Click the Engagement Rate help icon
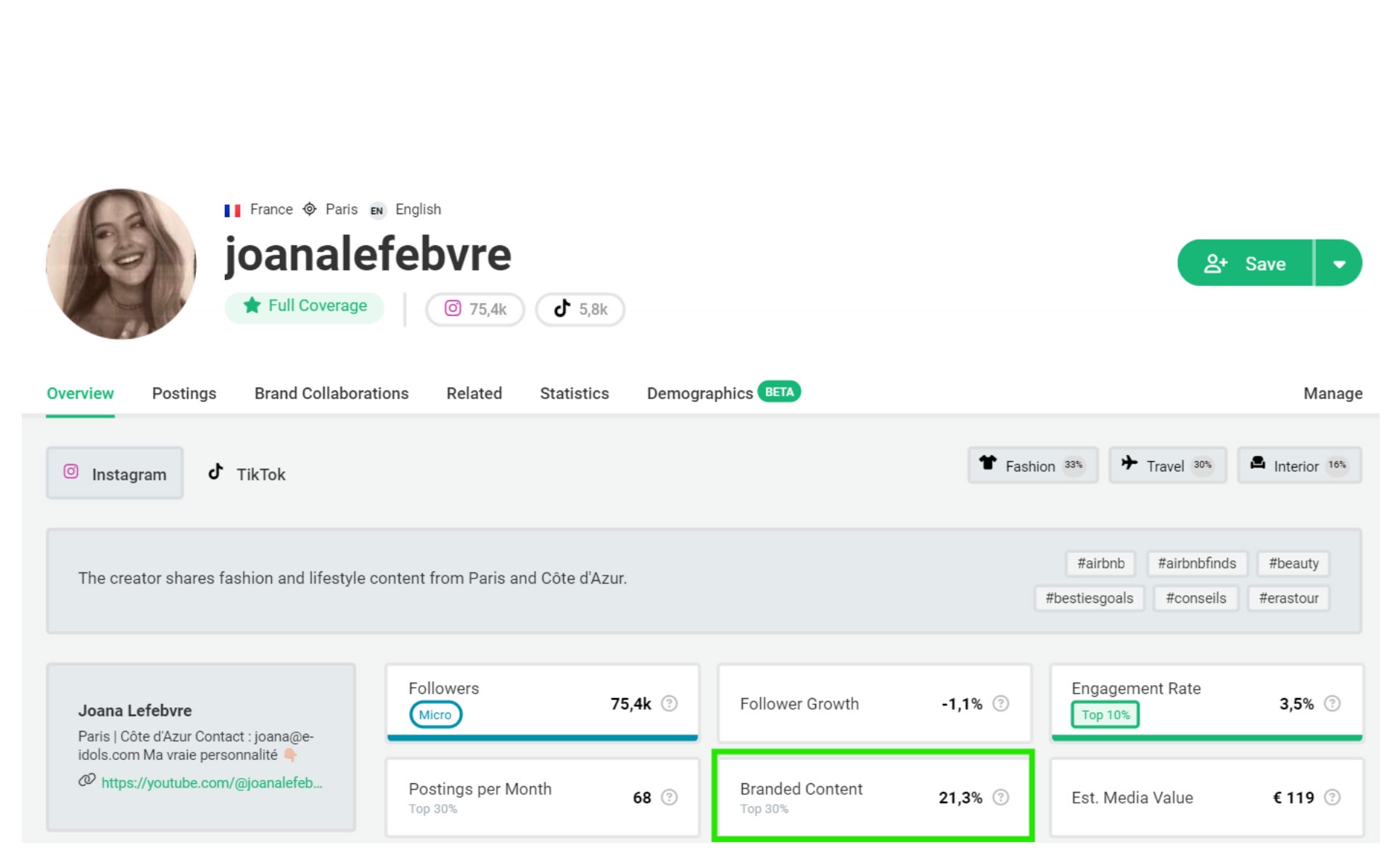This screenshot has width=1400, height=868. click(x=1332, y=703)
